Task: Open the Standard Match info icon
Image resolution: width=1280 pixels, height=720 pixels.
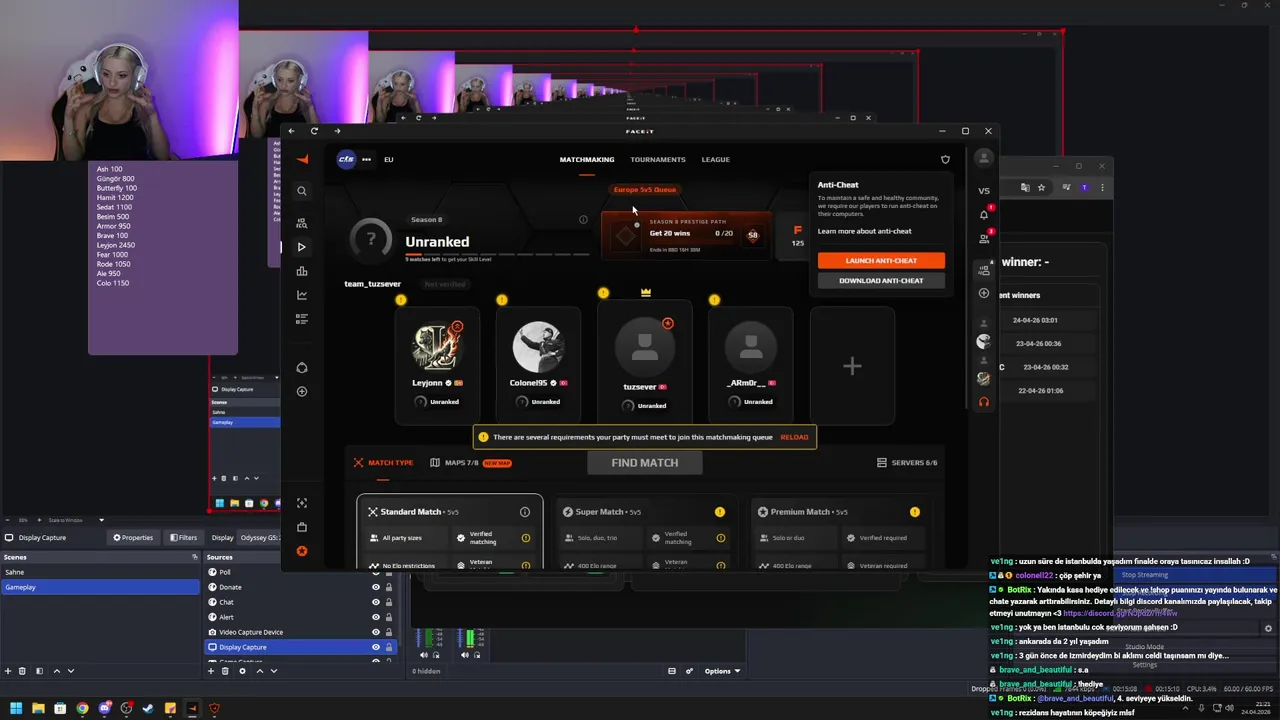Action: click(x=525, y=512)
